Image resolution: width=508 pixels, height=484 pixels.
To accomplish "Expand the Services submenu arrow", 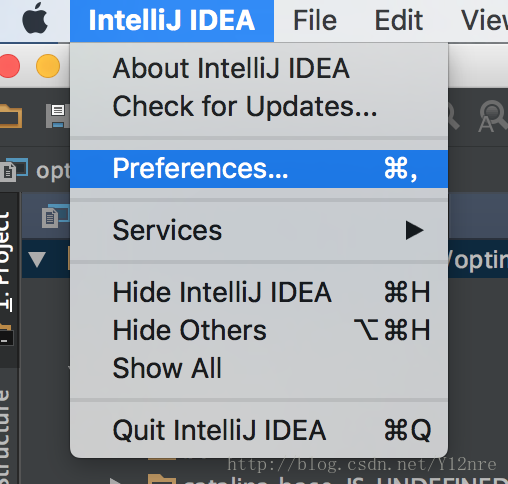I will (x=414, y=230).
